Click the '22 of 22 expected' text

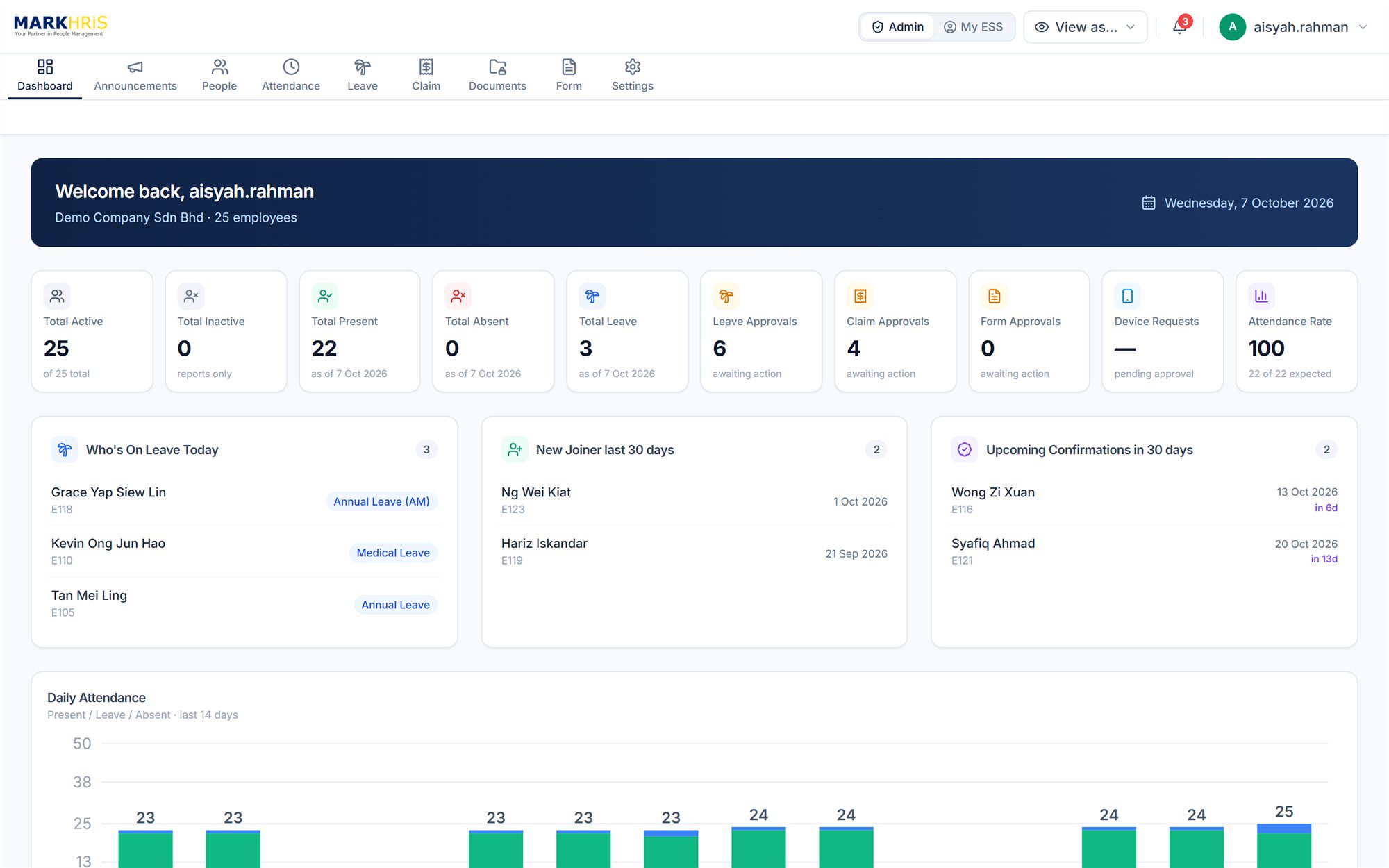point(1290,374)
